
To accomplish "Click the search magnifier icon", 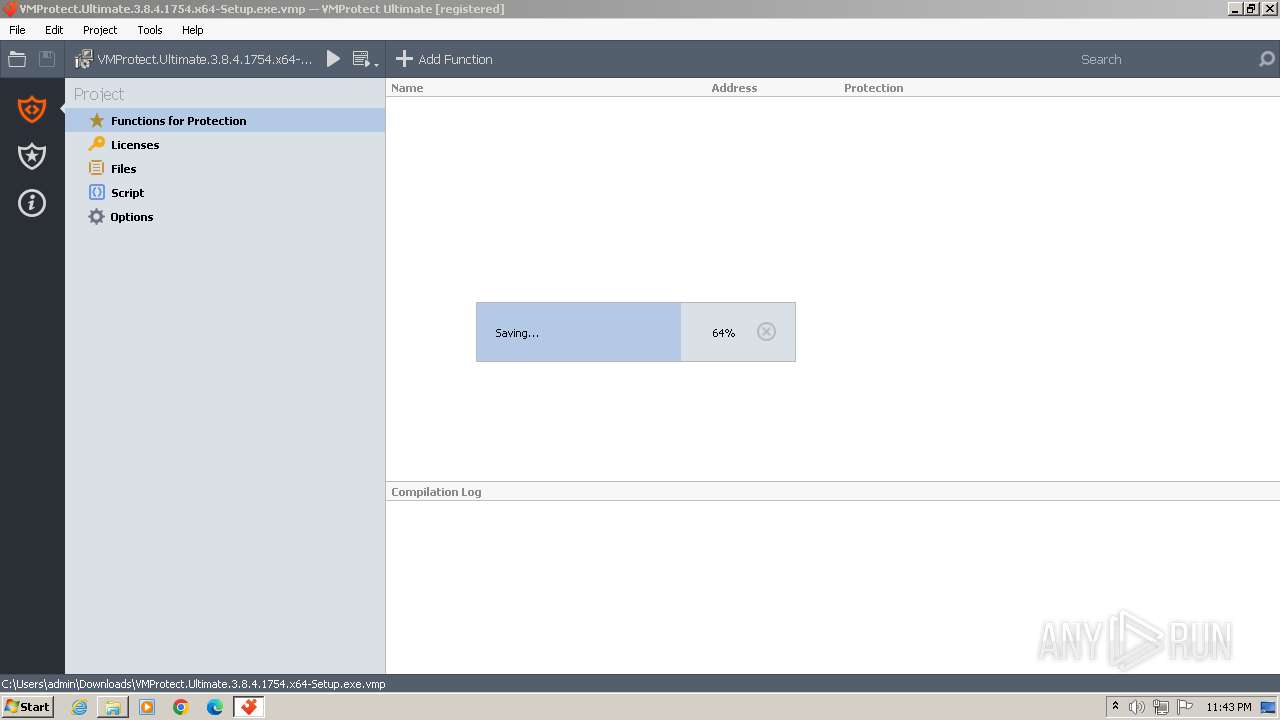I will [1267, 59].
